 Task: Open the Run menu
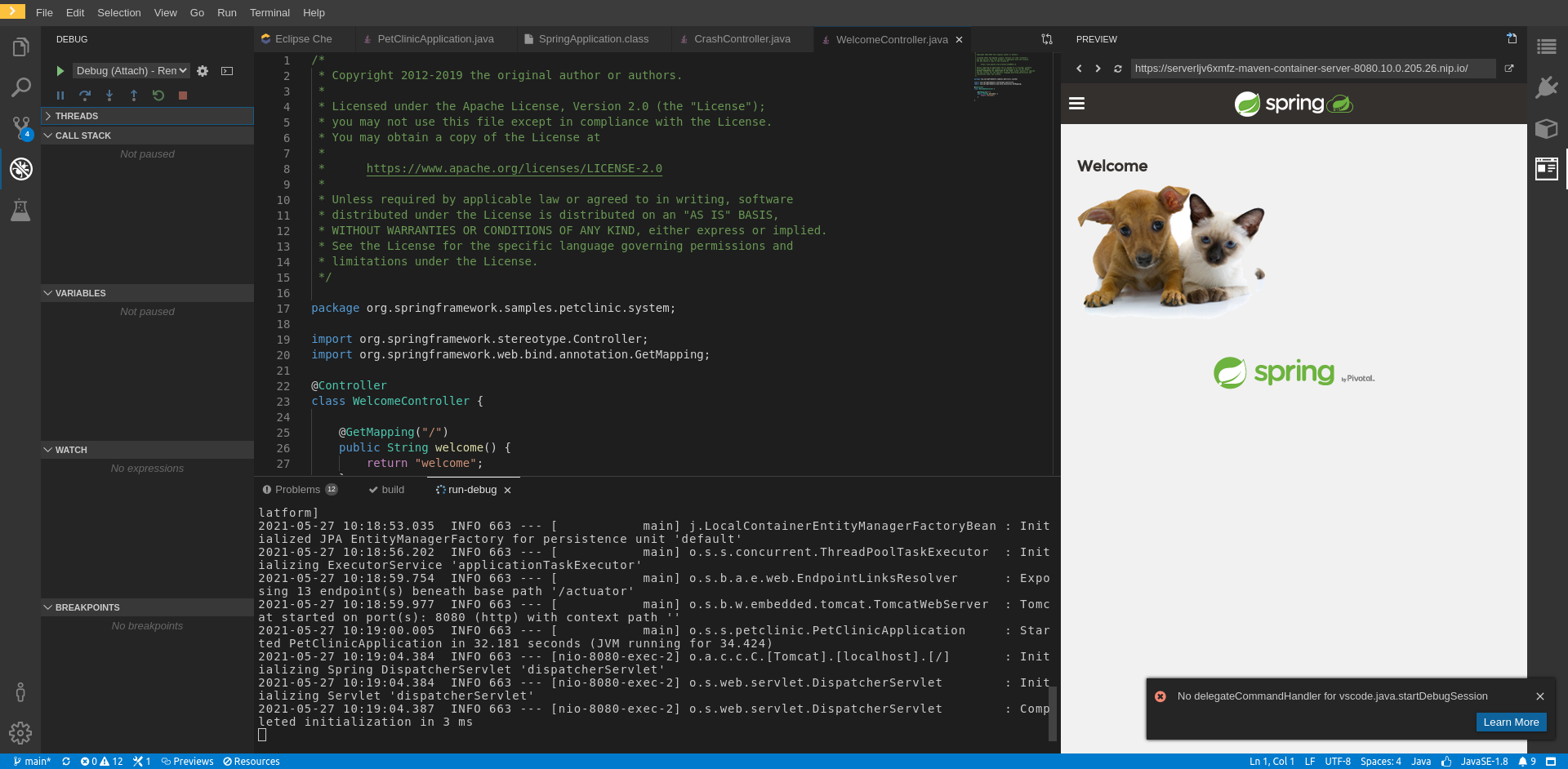[x=226, y=12]
